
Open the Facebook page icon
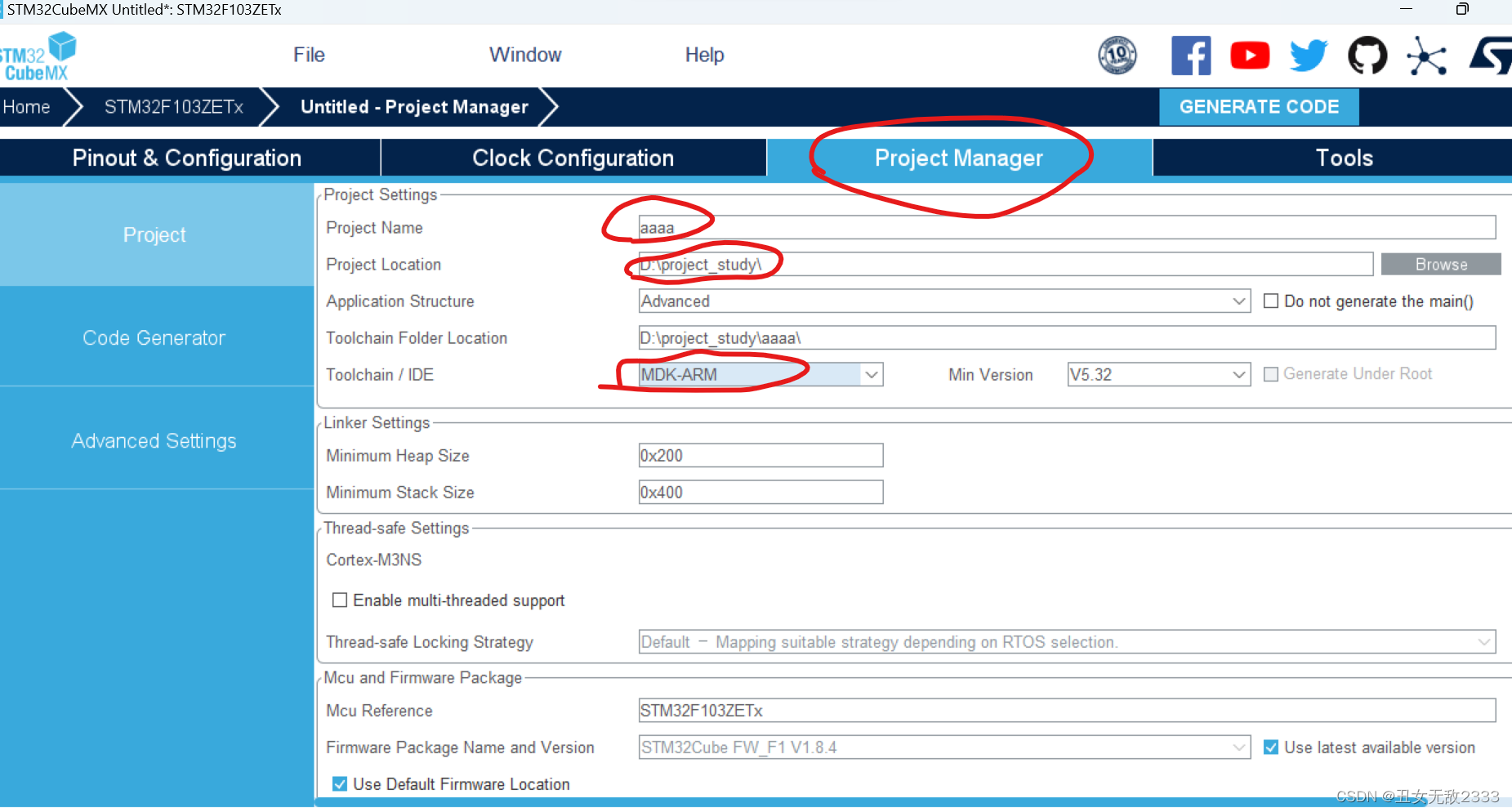(1191, 56)
